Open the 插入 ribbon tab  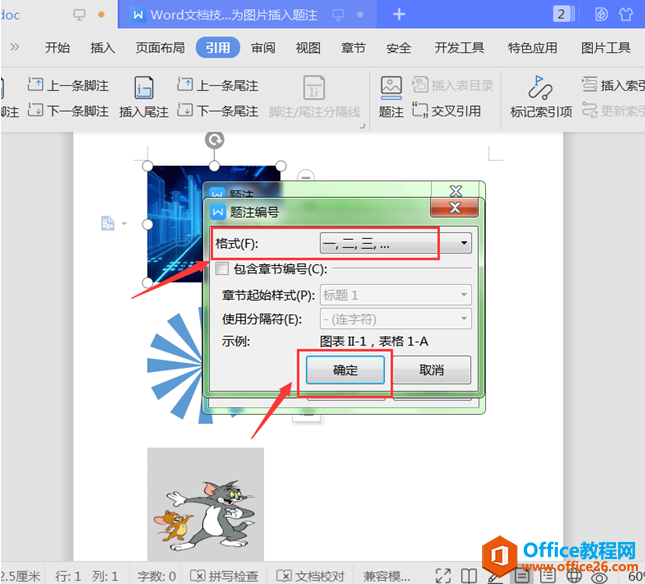tap(102, 48)
